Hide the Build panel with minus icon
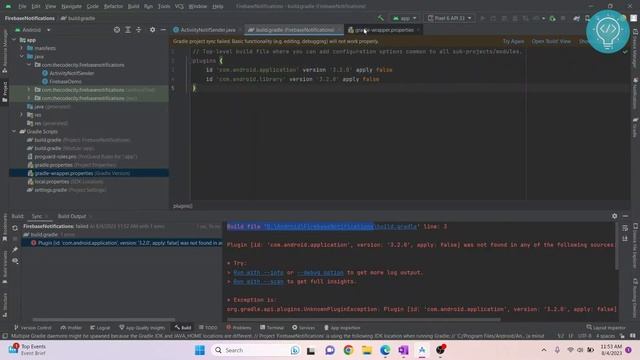This screenshot has height=360, width=640. [625, 216]
